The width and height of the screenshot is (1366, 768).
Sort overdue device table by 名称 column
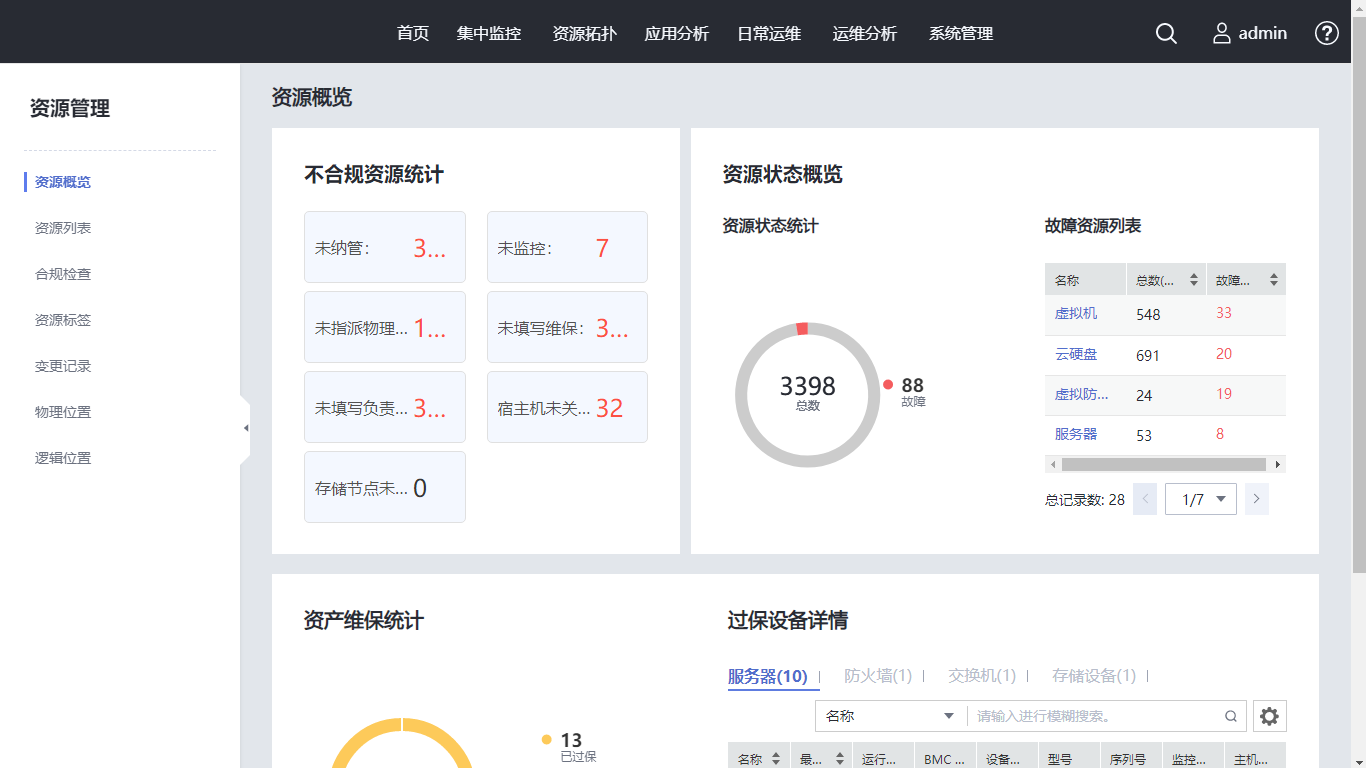[x=775, y=759]
